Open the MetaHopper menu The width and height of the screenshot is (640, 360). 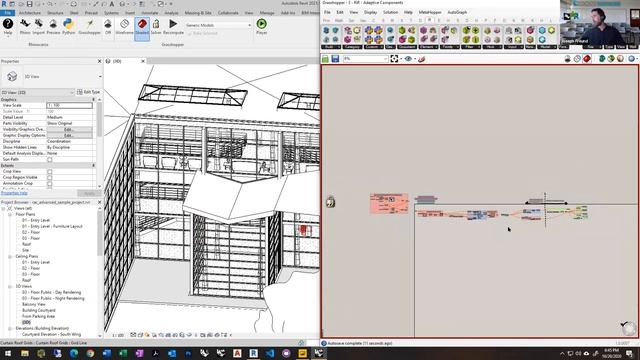[x=430, y=12]
